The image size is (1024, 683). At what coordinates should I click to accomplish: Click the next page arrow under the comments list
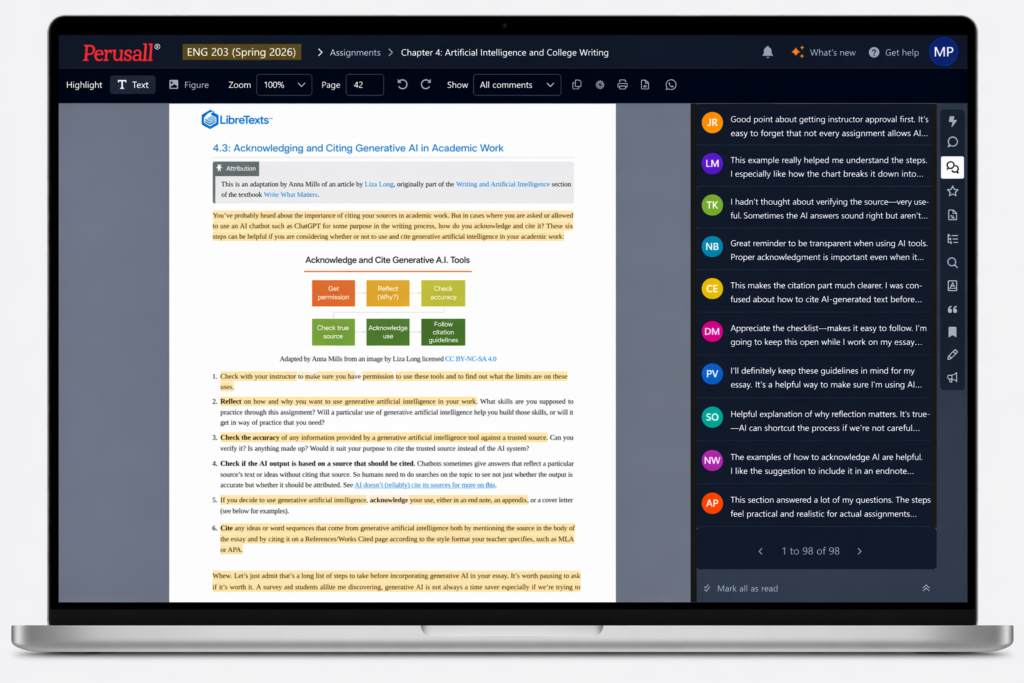(x=859, y=550)
